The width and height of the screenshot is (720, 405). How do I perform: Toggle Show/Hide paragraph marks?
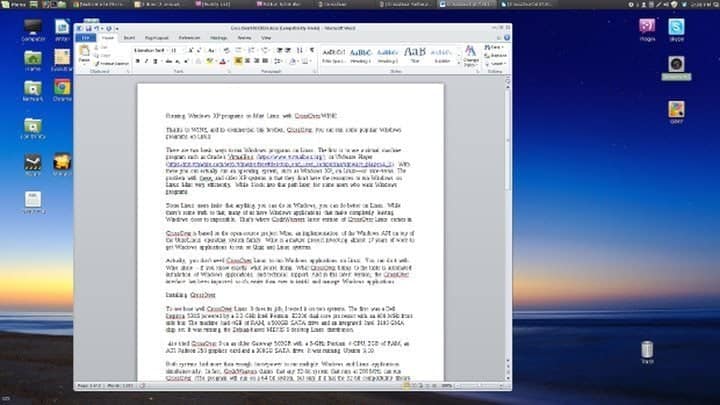(x=312, y=51)
